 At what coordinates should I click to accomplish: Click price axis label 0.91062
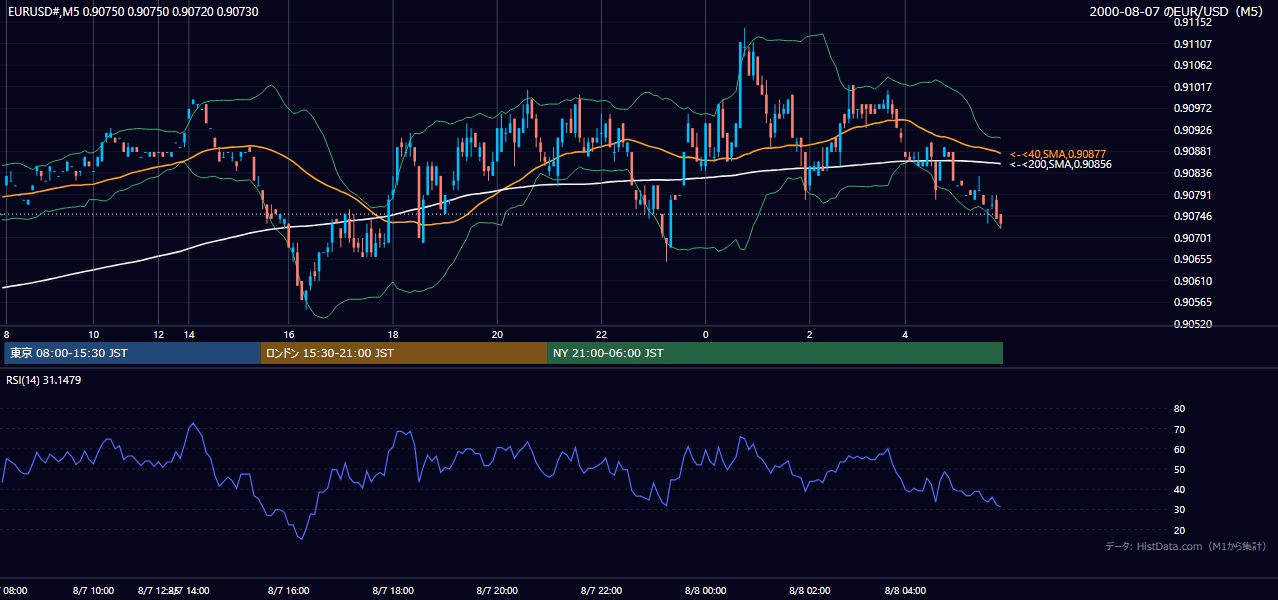1192,65
